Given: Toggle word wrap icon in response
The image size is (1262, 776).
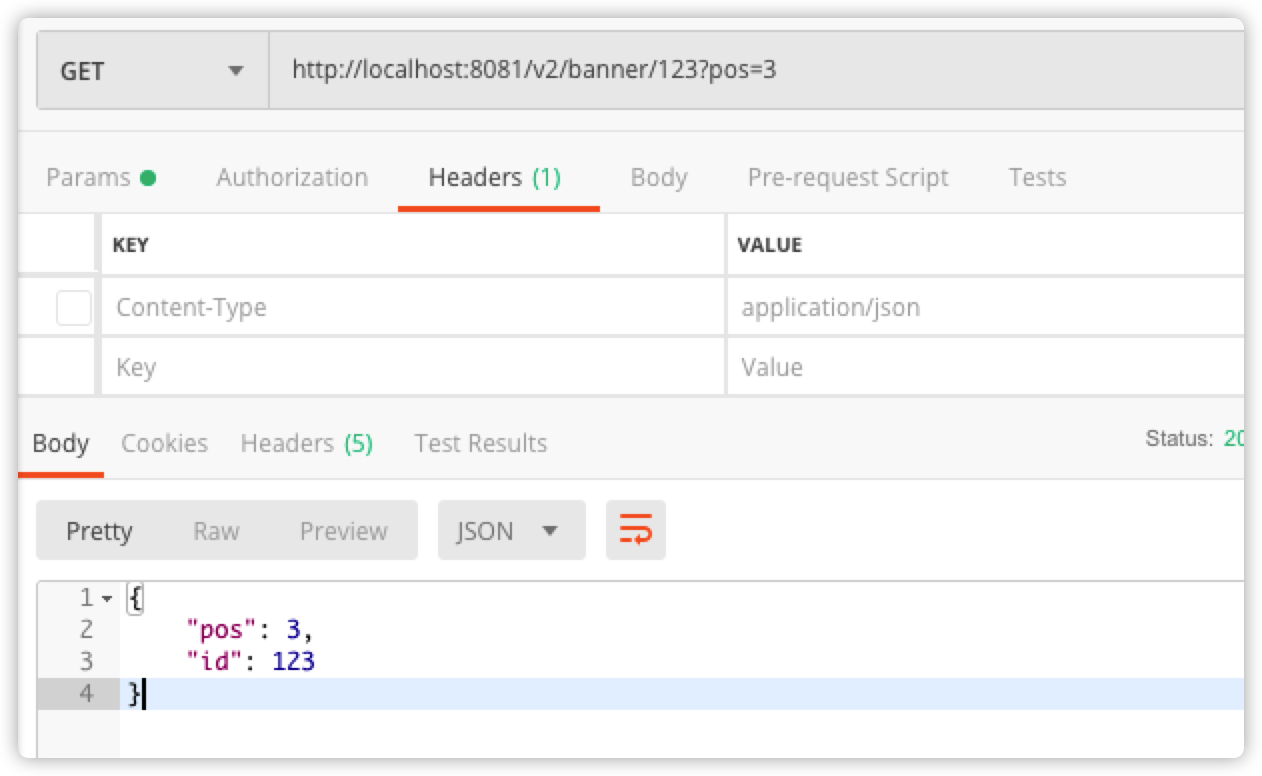Looking at the screenshot, I should pos(635,530).
